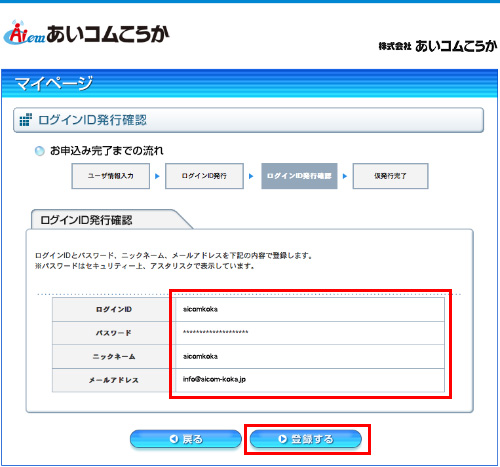The image size is (500, 467).
Task: Click the arrow after ログインID発行 step
Action: (251, 176)
